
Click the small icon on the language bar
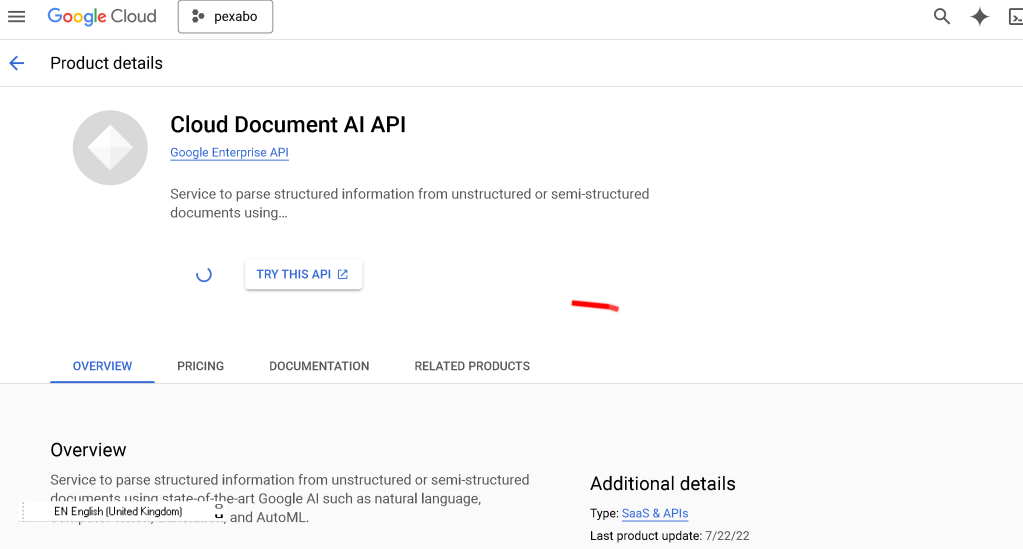219,511
